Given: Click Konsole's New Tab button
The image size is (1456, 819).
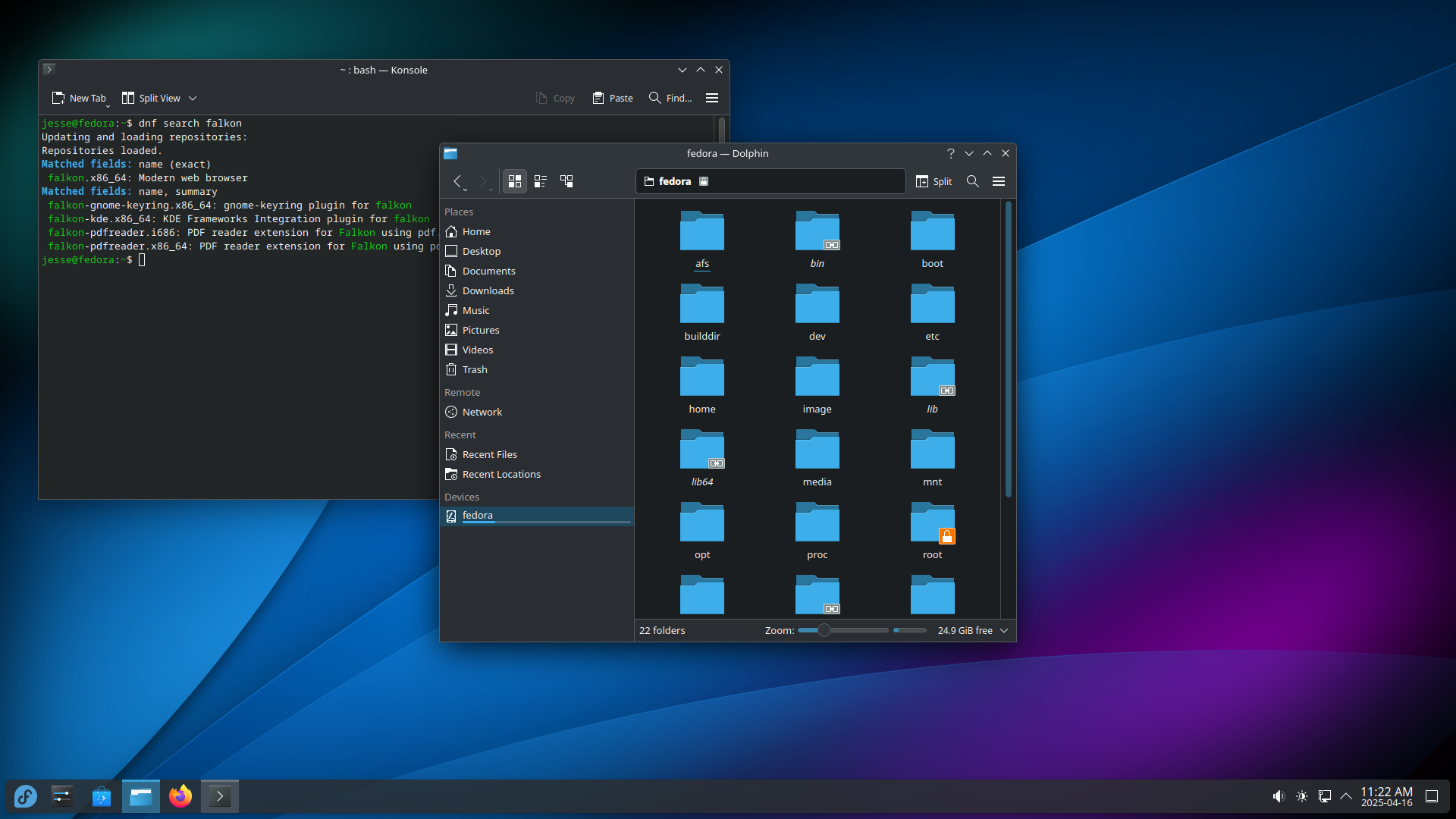Looking at the screenshot, I should coord(80,99).
